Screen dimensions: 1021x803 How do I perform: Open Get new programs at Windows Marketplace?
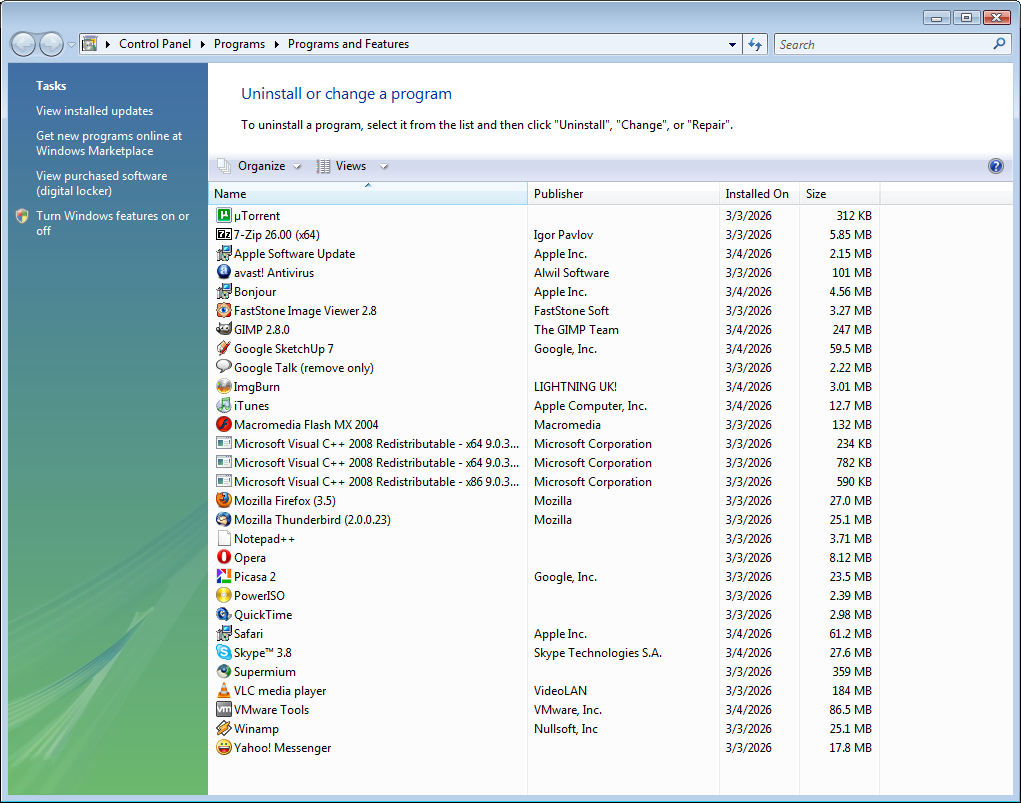click(x=109, y=143)
